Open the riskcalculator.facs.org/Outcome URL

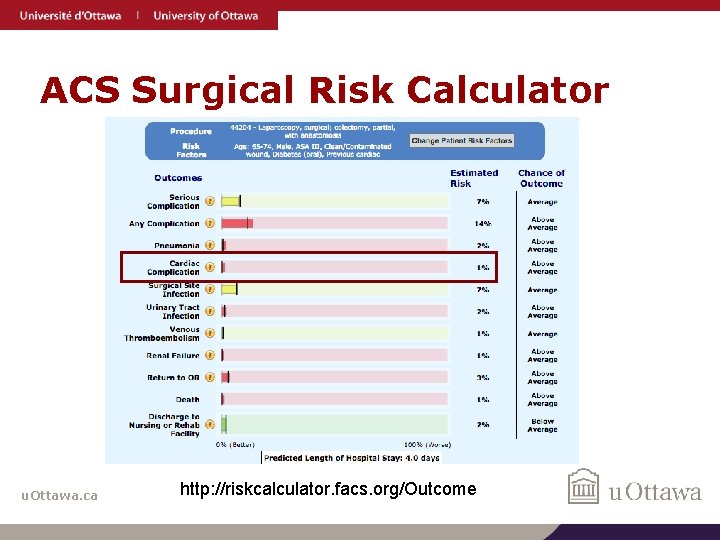point(328,489)
